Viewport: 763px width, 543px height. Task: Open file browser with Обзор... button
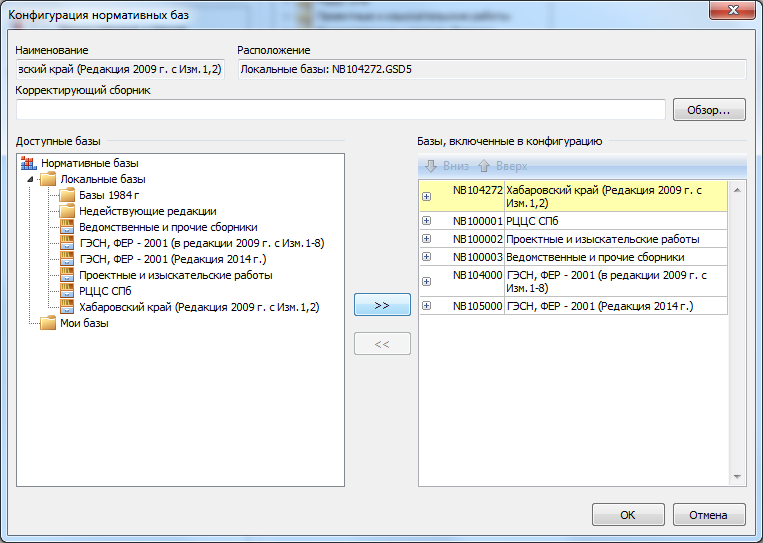[709, 110]
